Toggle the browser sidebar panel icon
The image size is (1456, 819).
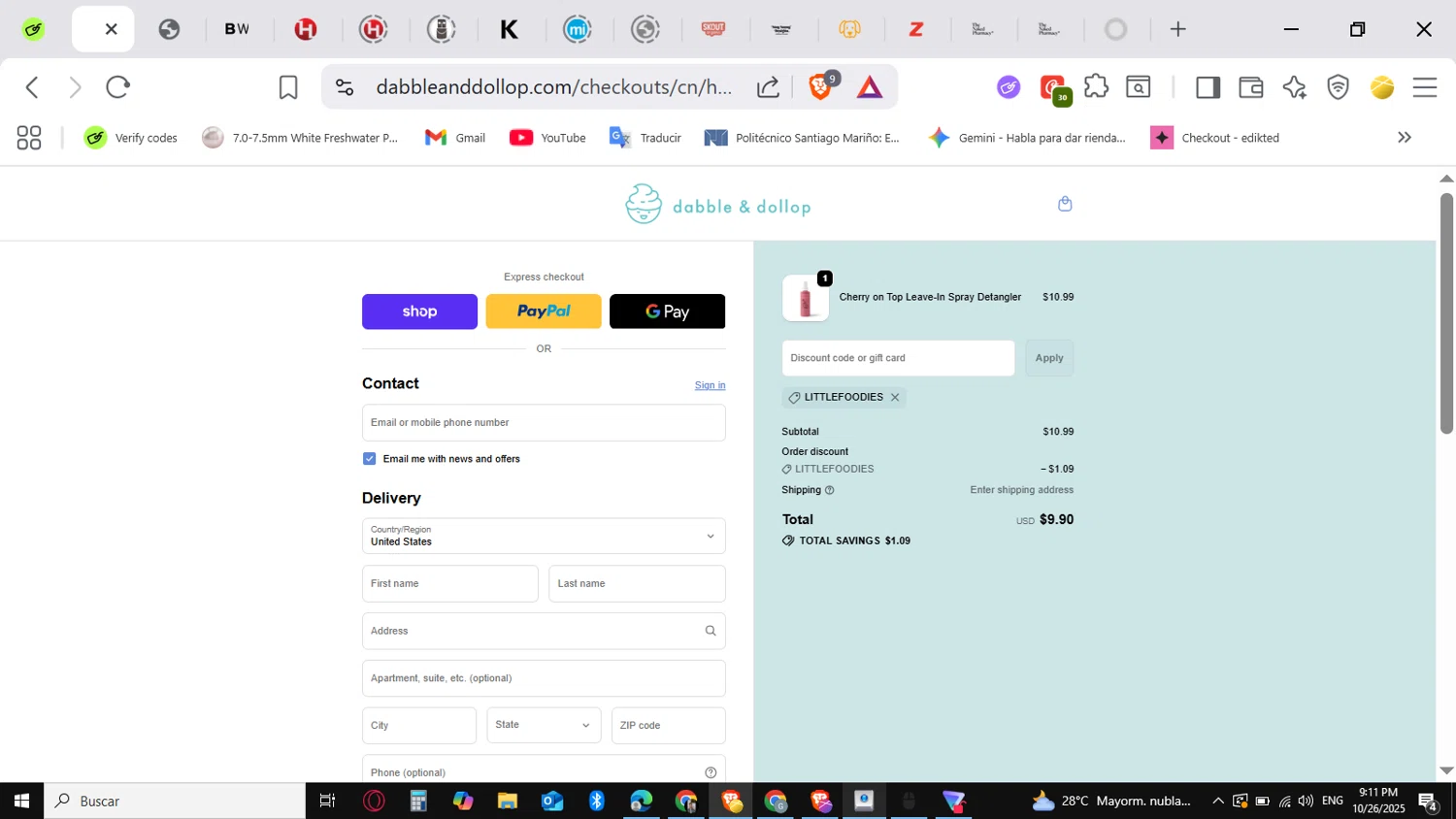(x=1208, y=87)
